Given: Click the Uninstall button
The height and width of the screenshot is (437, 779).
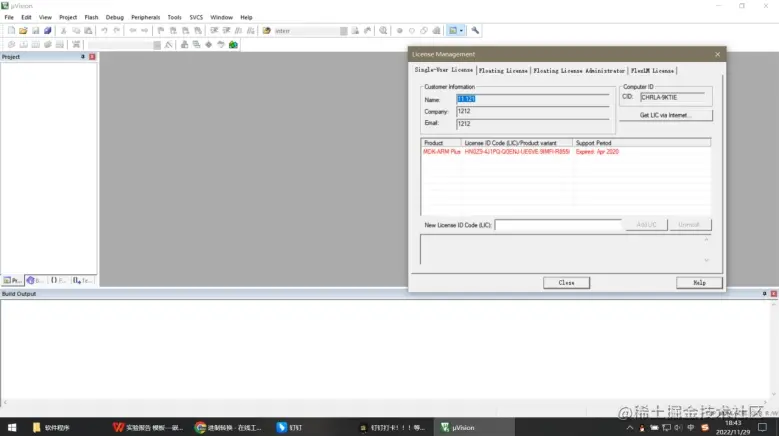Looking at the screenshot, I should [x=689, y=225].
